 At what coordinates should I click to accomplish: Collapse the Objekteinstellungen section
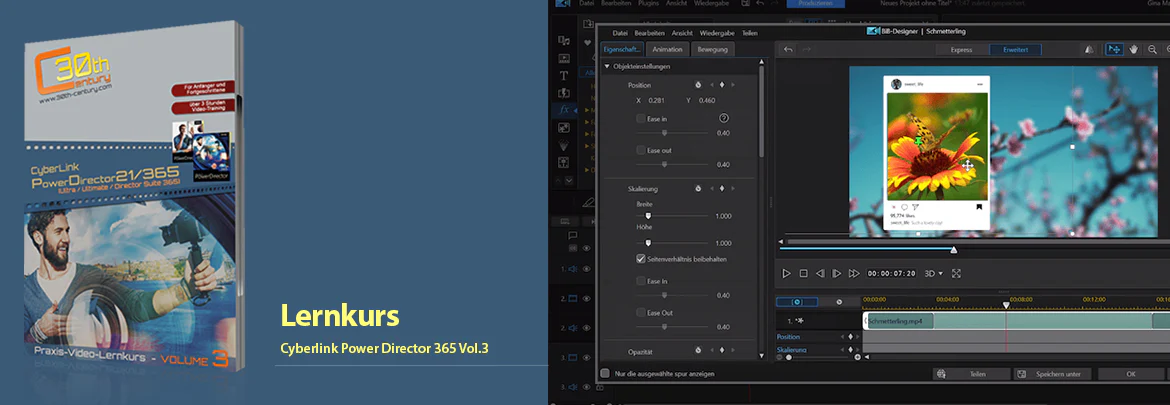coord(607,66)
